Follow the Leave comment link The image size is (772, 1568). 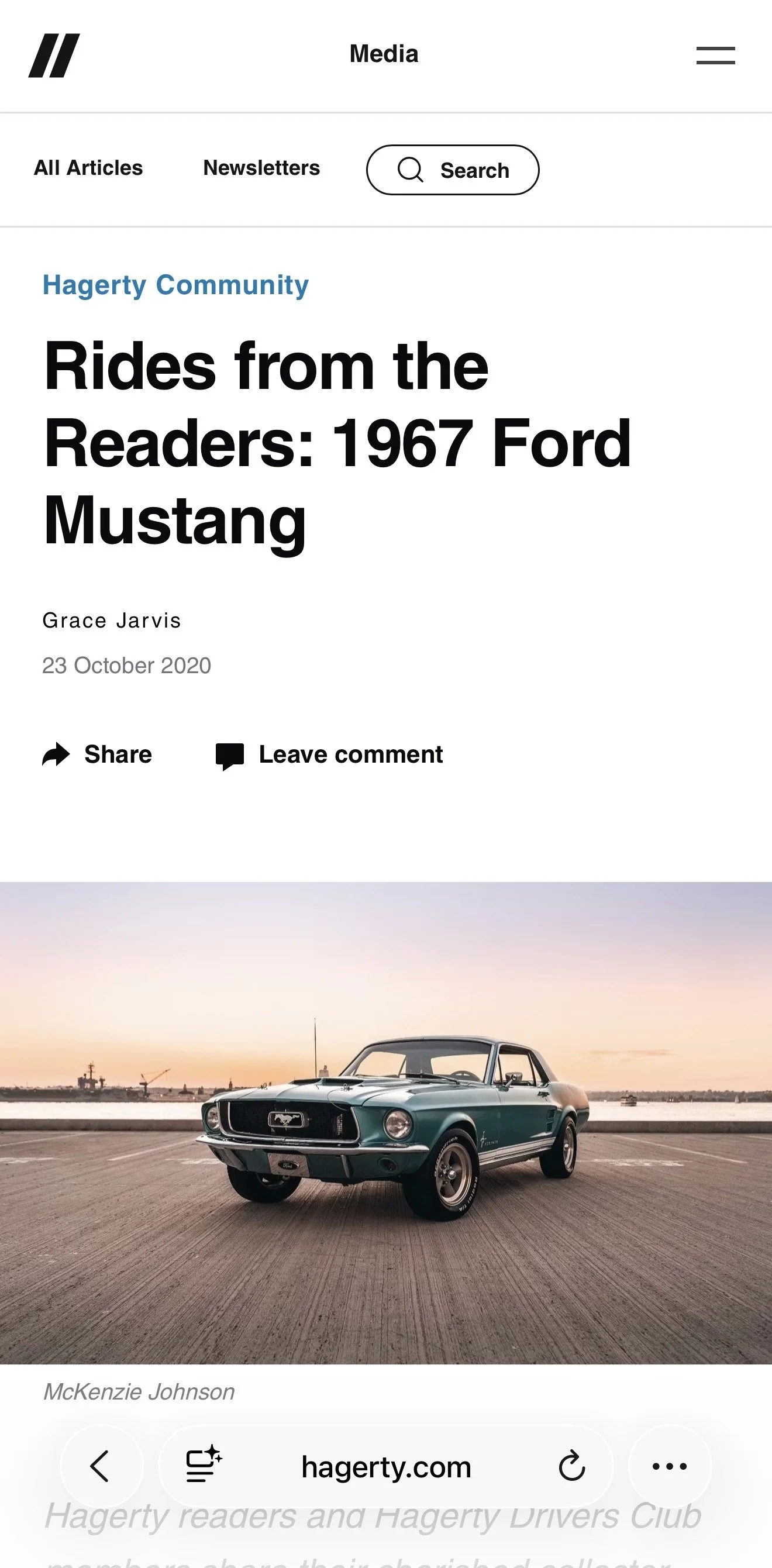[351, 754]
